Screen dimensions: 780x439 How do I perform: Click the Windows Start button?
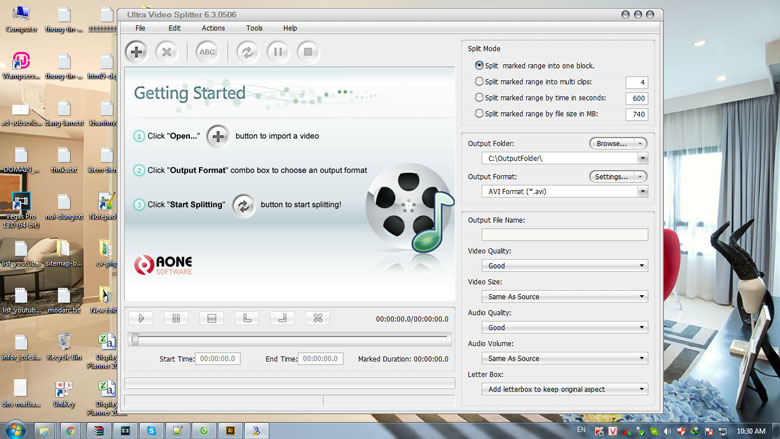[x=14, y=430]
